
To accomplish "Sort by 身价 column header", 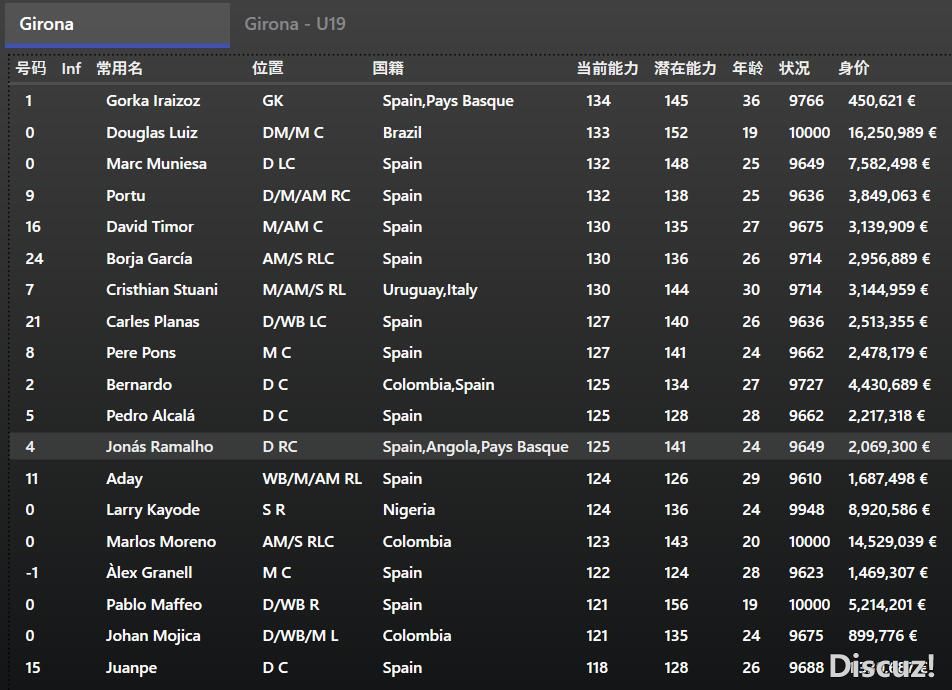I will point(854,68).
